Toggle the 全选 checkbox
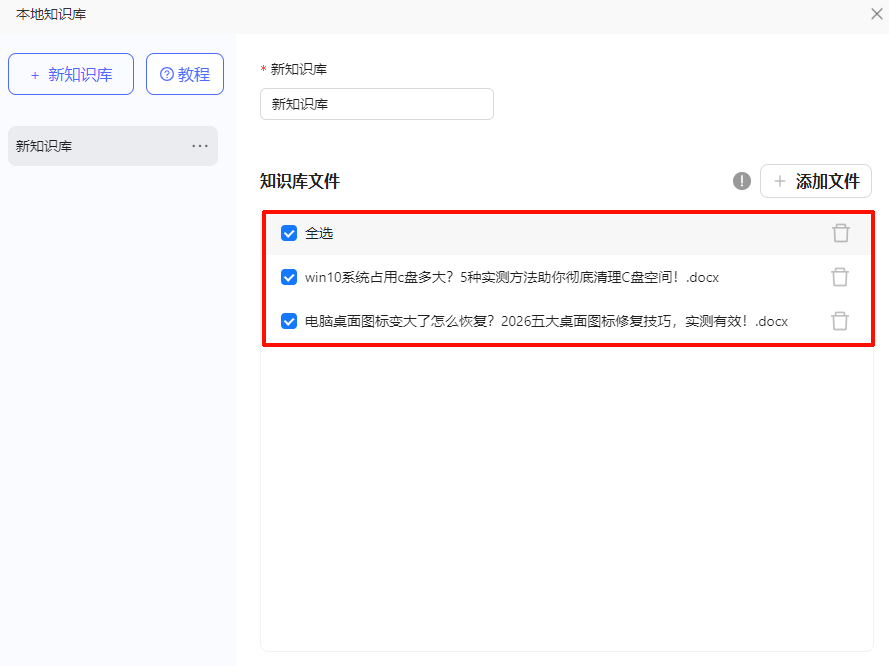This screenshot has width=889, height=666. (289, 233)
